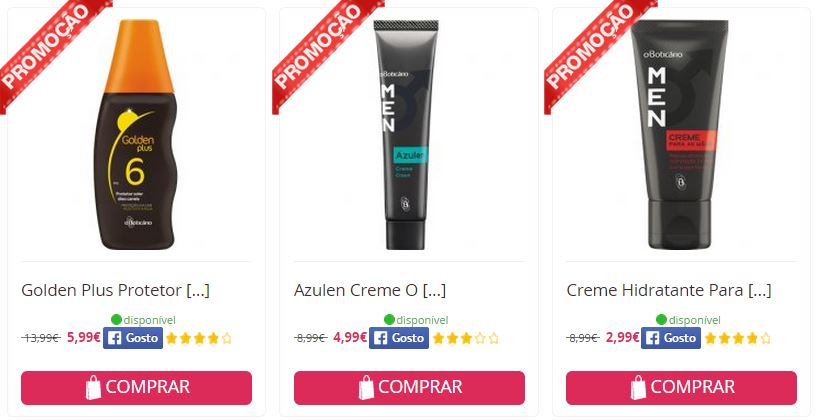Like Golden Plus with Facebook Gosto button
This screenshot has width=822, height=420.
[x=133, y=338]
